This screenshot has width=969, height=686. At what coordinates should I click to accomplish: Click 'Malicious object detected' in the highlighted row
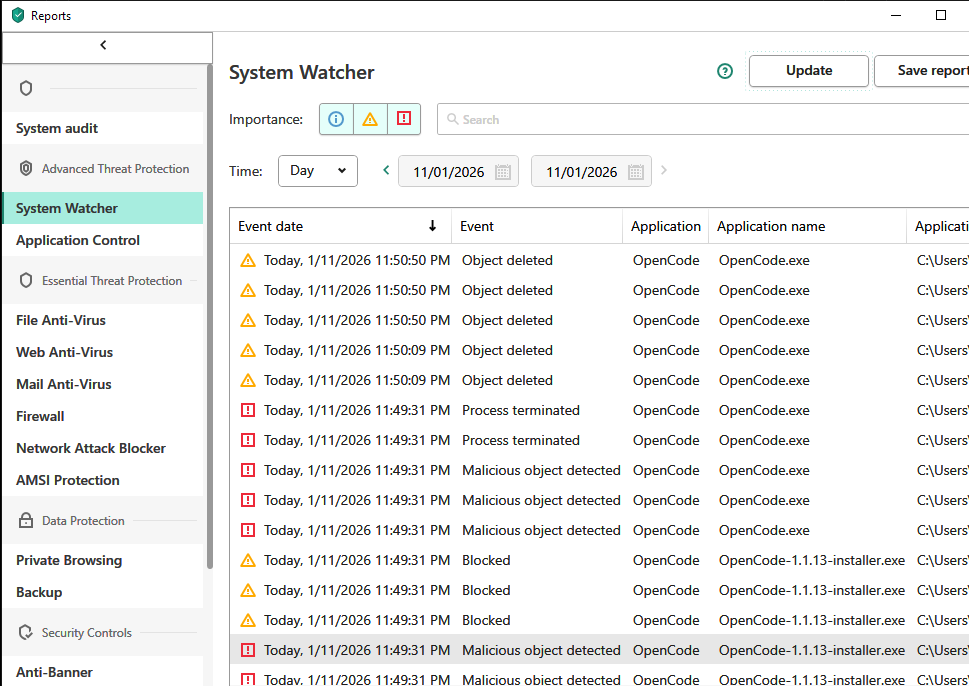pyautogui.click(x=541, y=650)
